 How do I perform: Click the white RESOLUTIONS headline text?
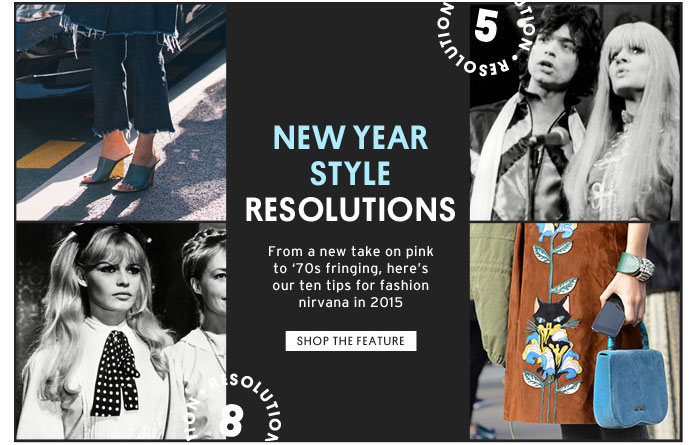click(350, 209)
